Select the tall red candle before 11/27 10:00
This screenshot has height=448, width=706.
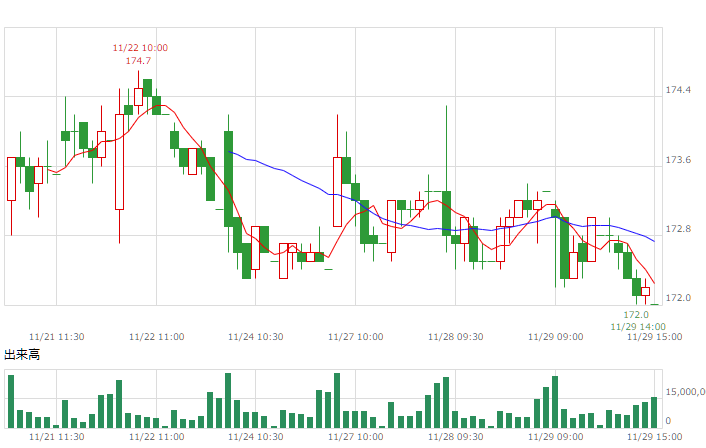[x=337, y=192]
